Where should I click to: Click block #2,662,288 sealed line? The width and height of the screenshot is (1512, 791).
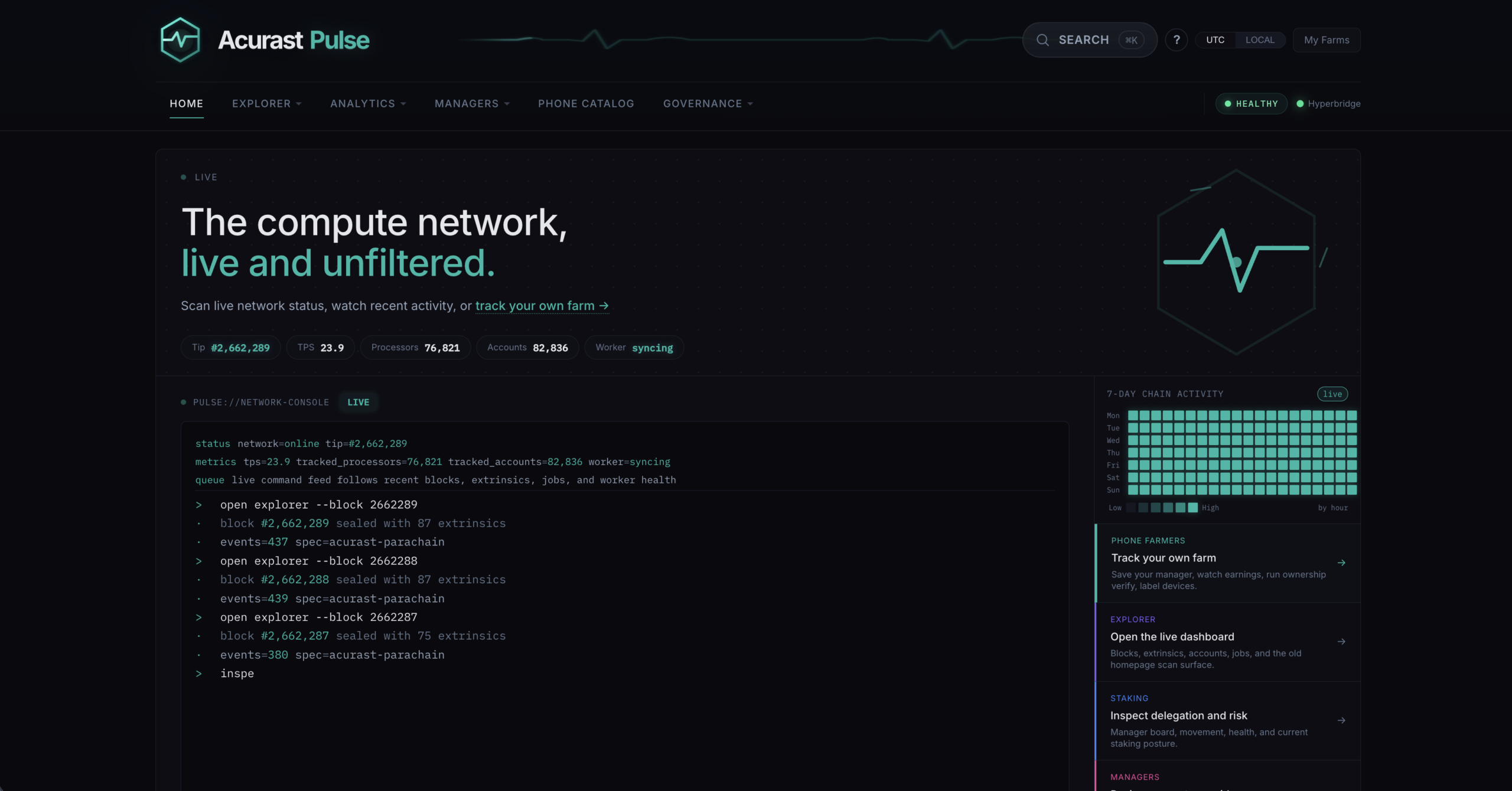[363, 580]
